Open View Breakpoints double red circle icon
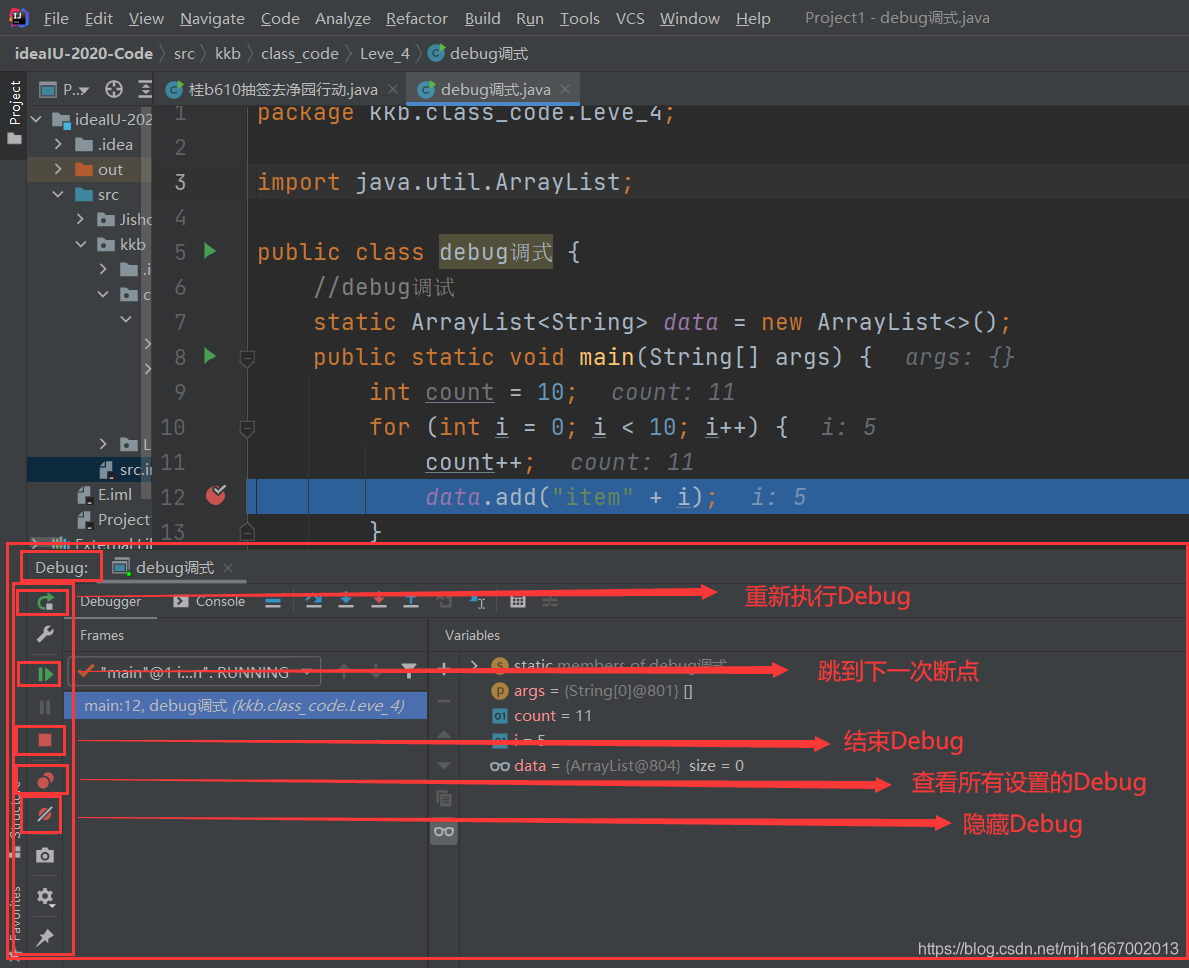Image resolution: width=1189 pixels, height=968 pixels. [45, 780]
